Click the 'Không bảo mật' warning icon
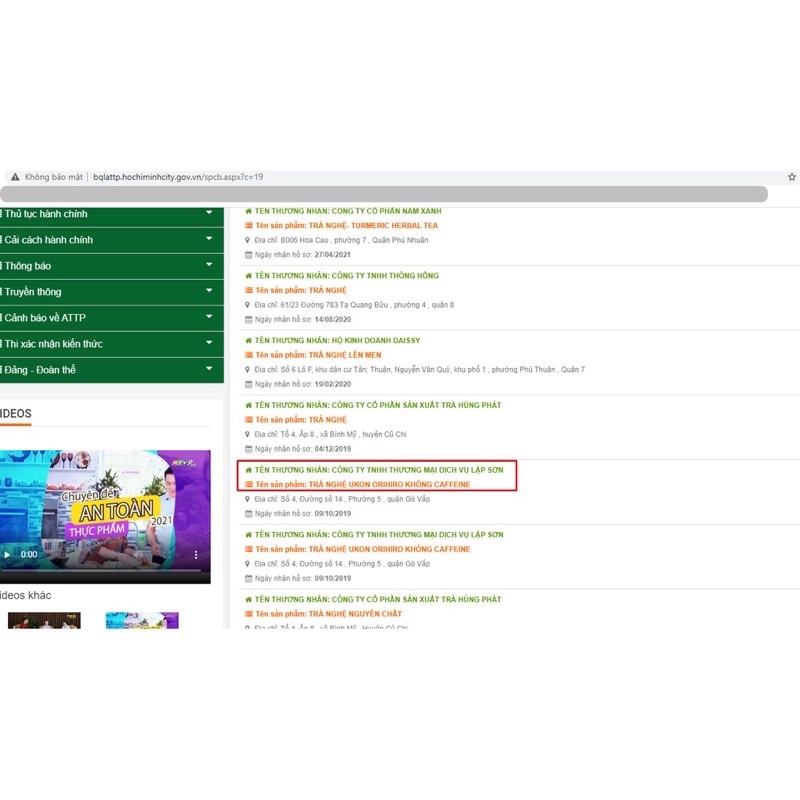 click(15, 177)
